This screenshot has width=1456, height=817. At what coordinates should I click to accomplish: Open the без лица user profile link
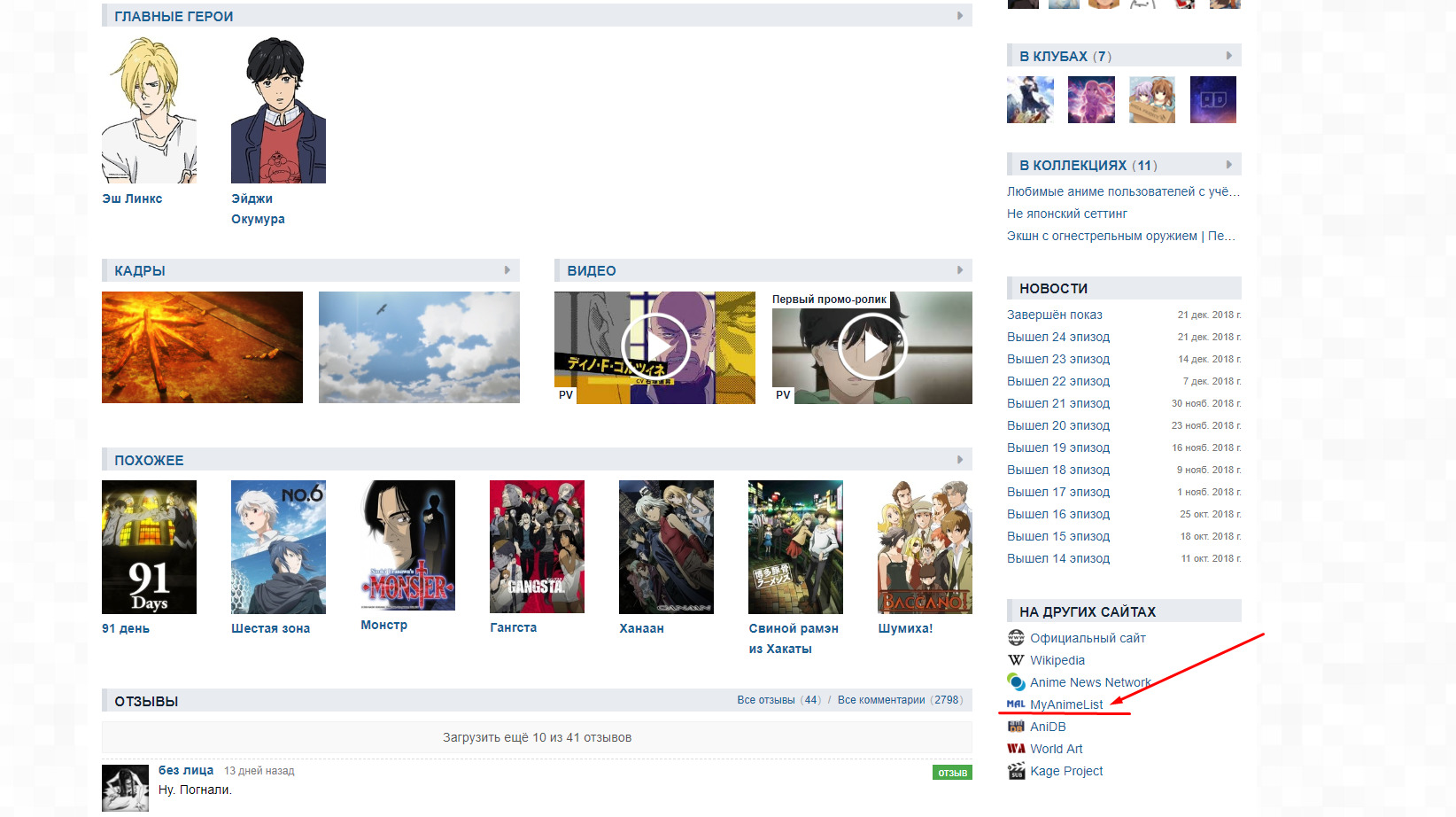[x=186, y=770]
